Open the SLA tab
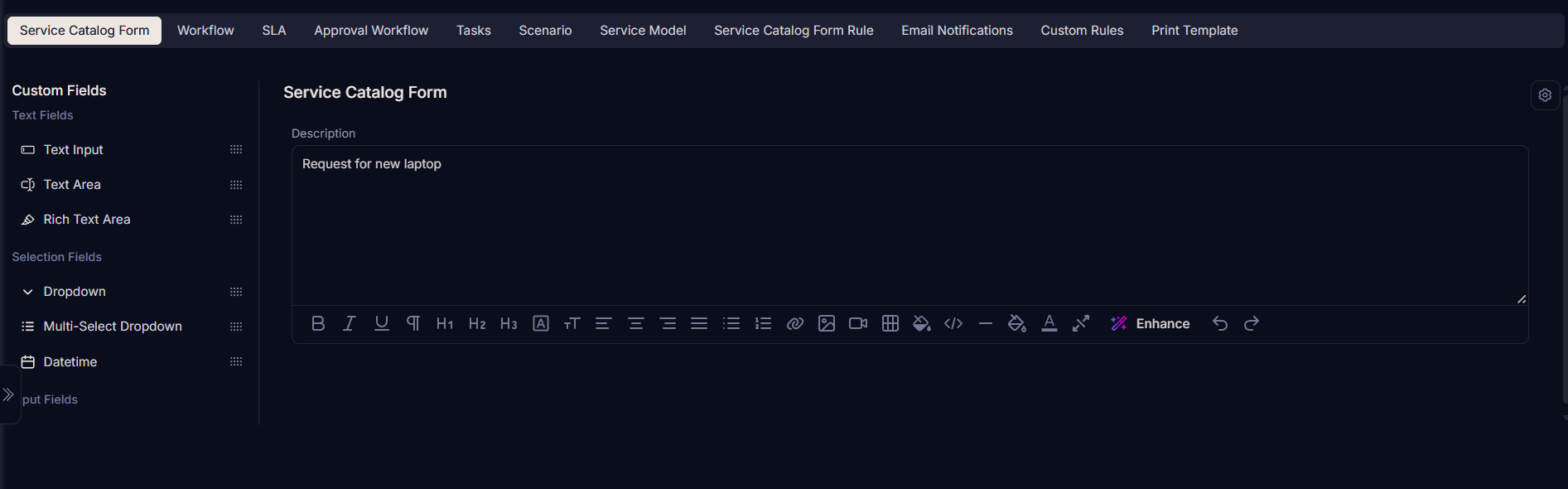 (x=274, y=31)
